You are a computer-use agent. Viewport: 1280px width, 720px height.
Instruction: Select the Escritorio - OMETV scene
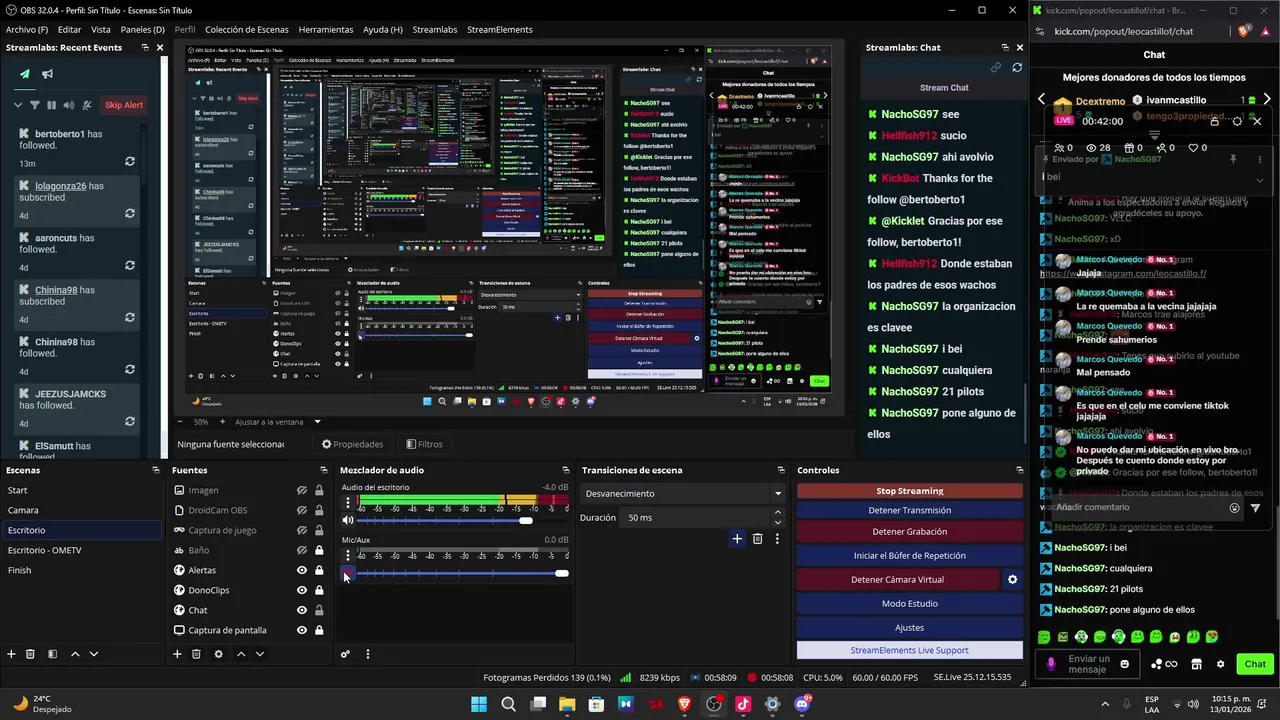coord(80,550)
